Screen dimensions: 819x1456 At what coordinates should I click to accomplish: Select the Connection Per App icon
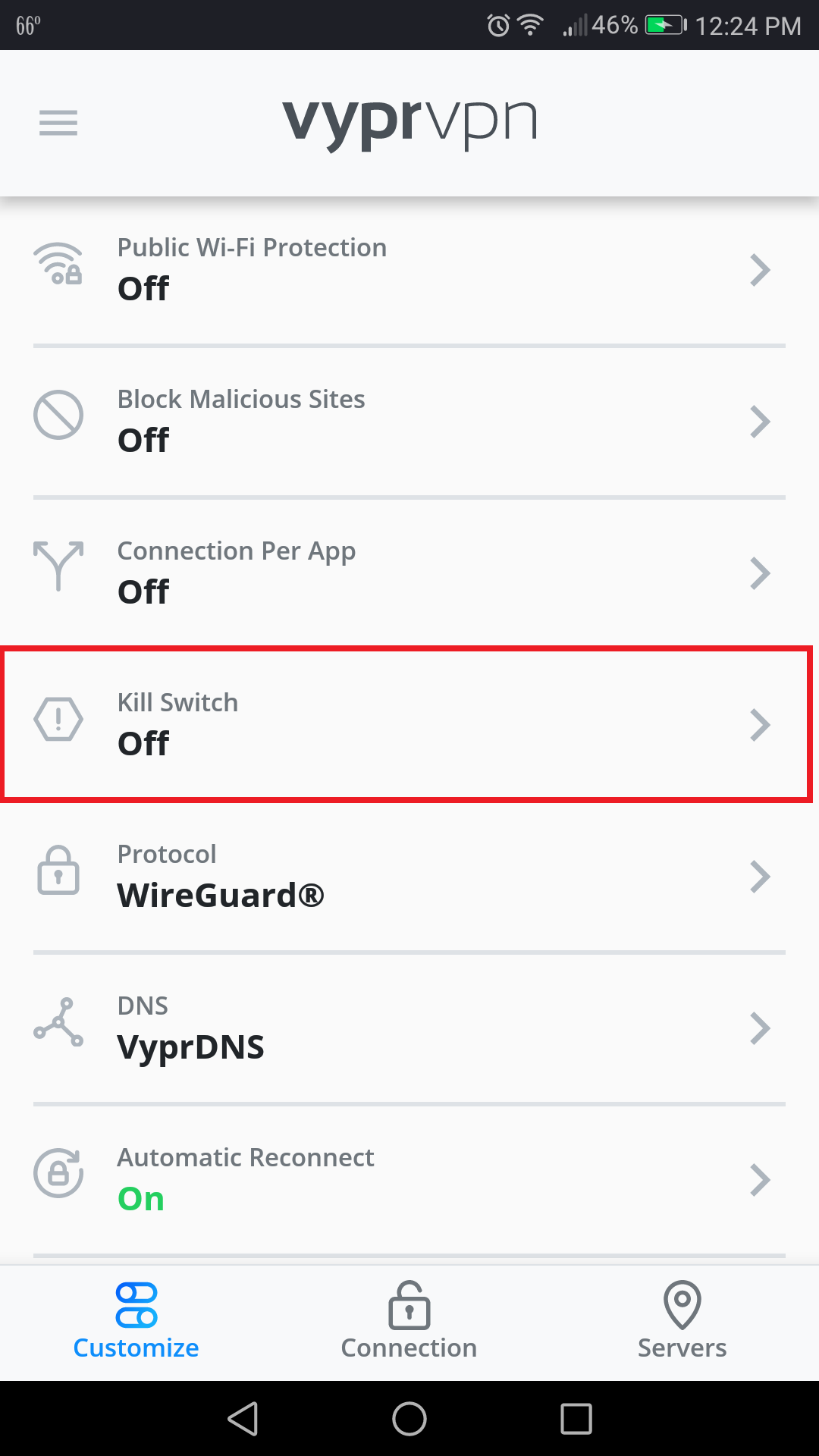coord(58,567)
